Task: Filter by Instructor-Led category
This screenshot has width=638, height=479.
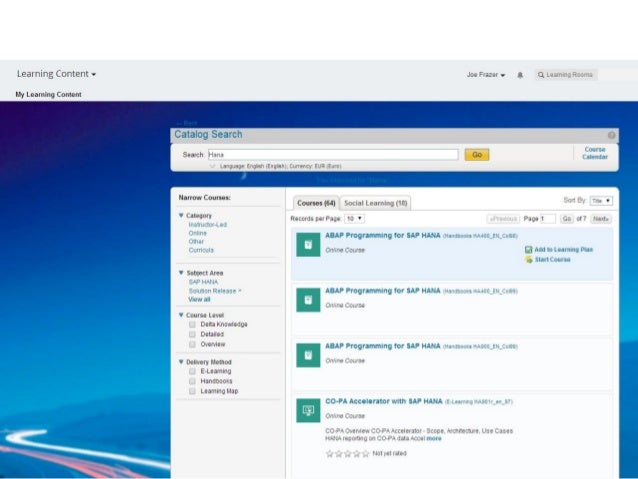Action: [x=208, y=225]
